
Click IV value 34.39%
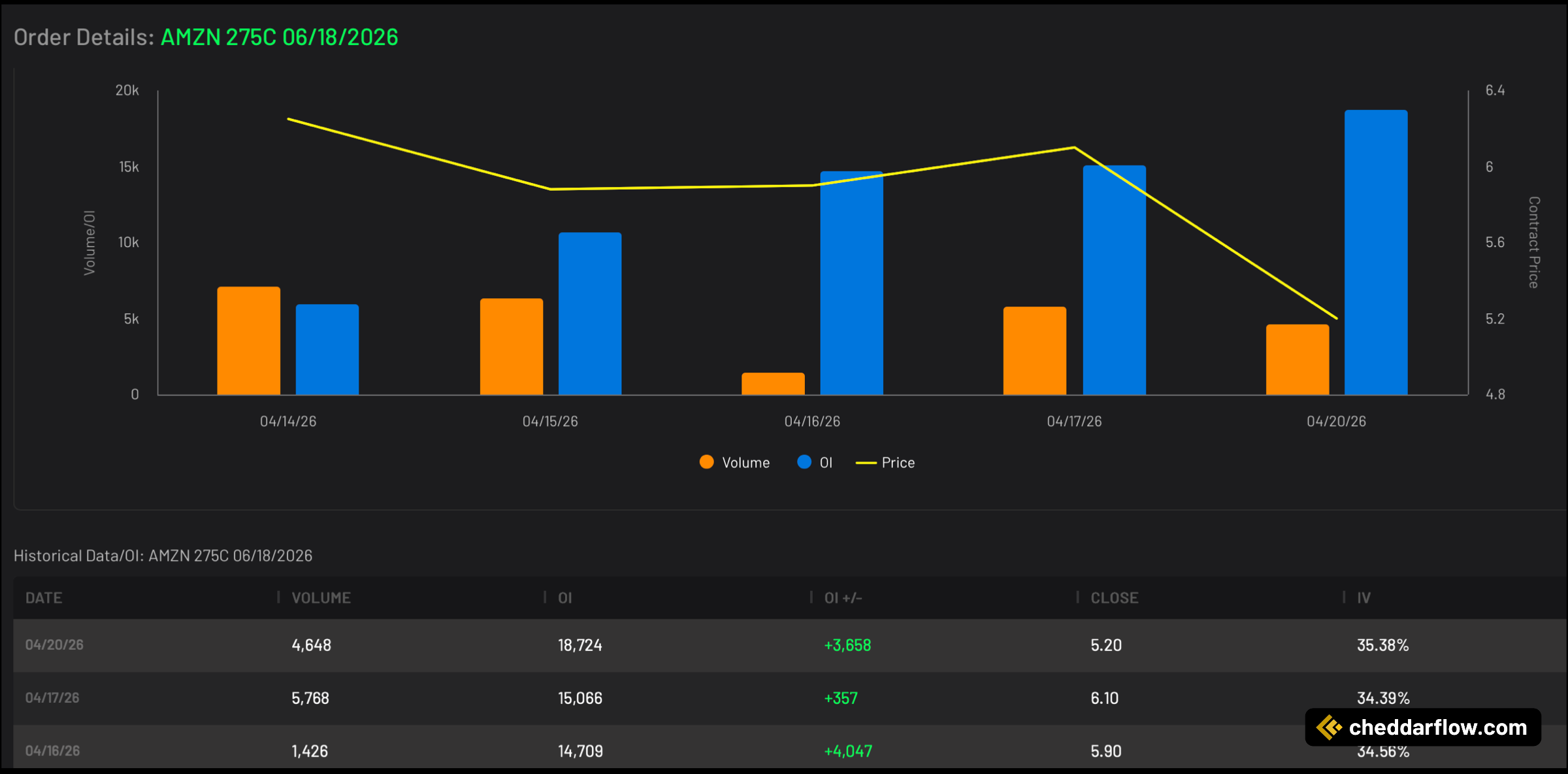click(1383, 698)
